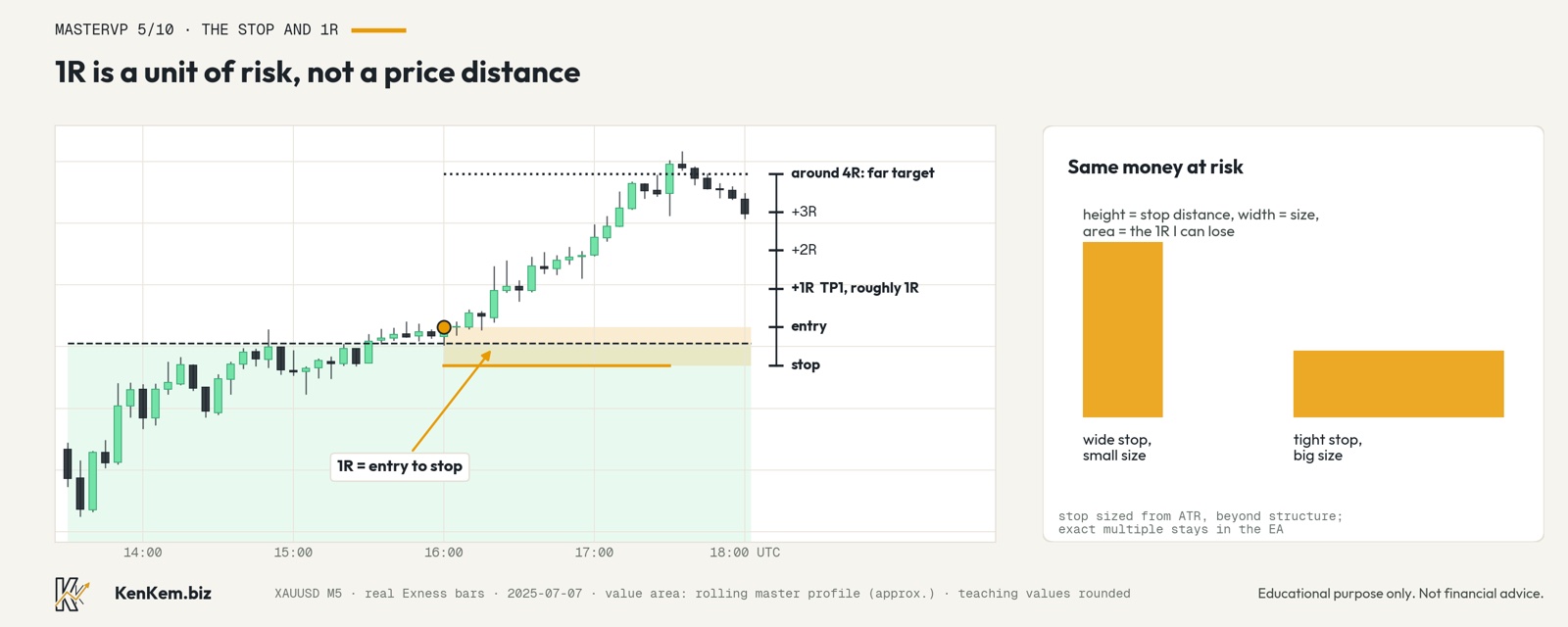Select the 16:00 time axis label
Viewport: 1568px width, 627px height.
[444, 553]
